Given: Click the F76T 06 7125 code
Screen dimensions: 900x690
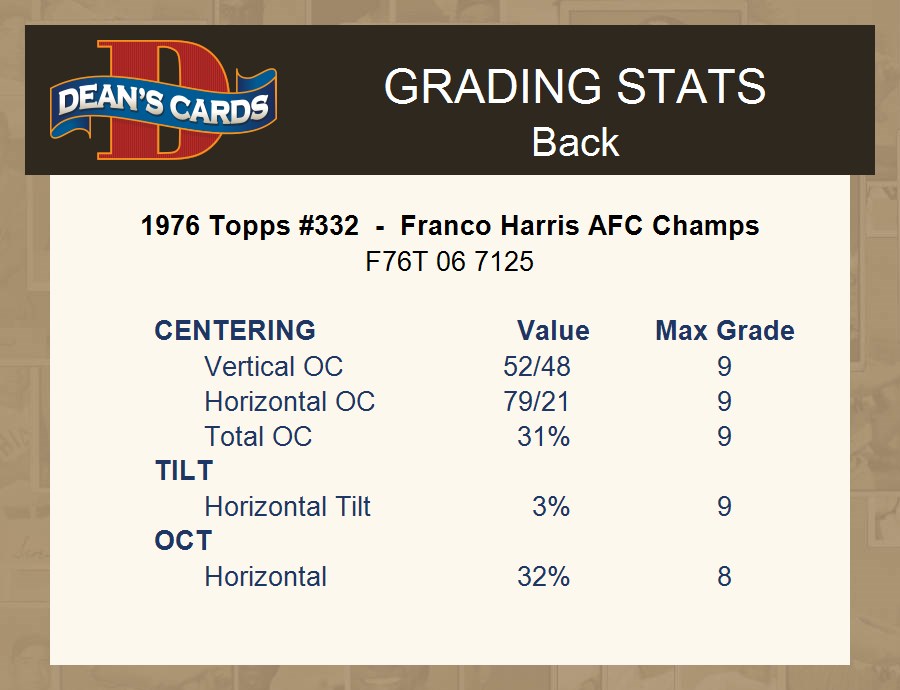Looking at the screenshot, I should click(x=449, y=262).
